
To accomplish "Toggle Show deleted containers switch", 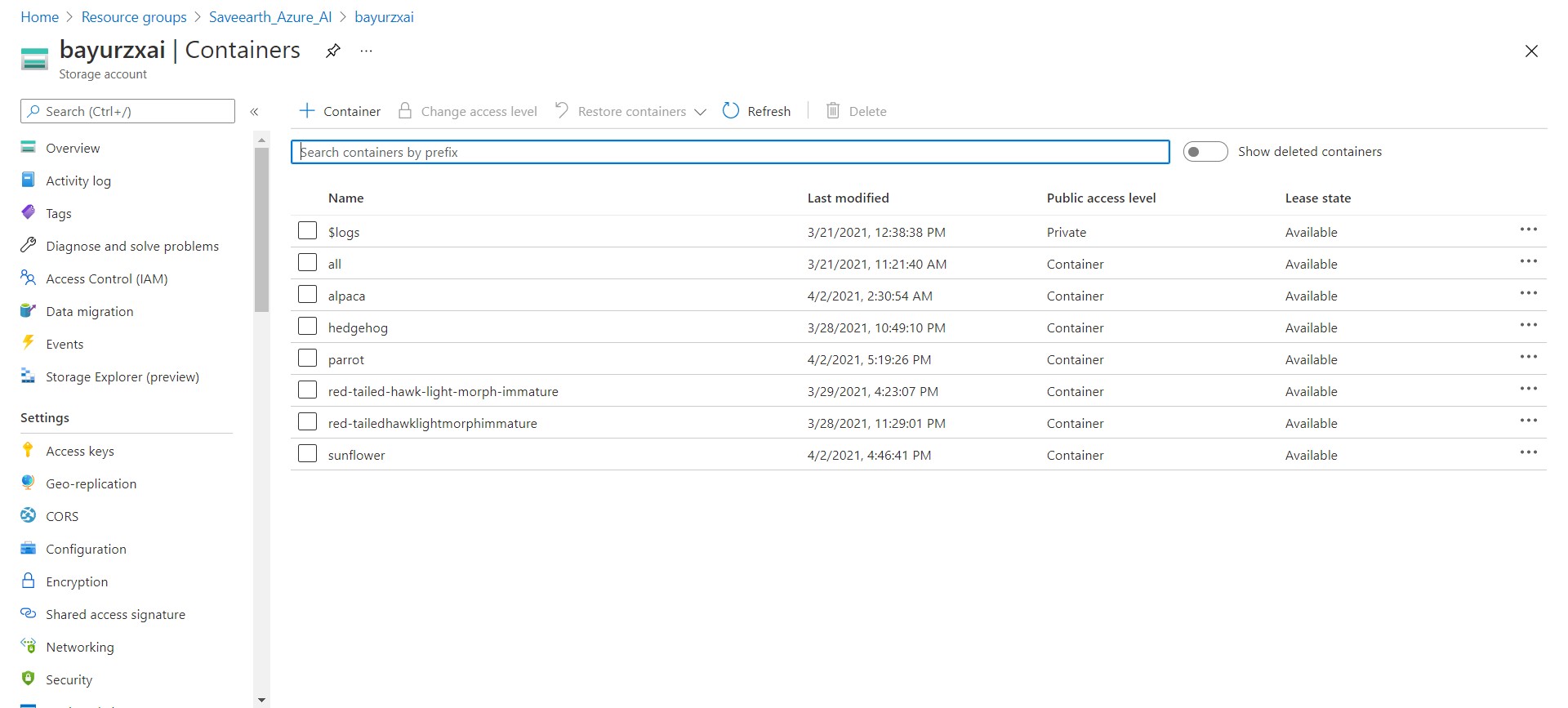I will 1205,151.
